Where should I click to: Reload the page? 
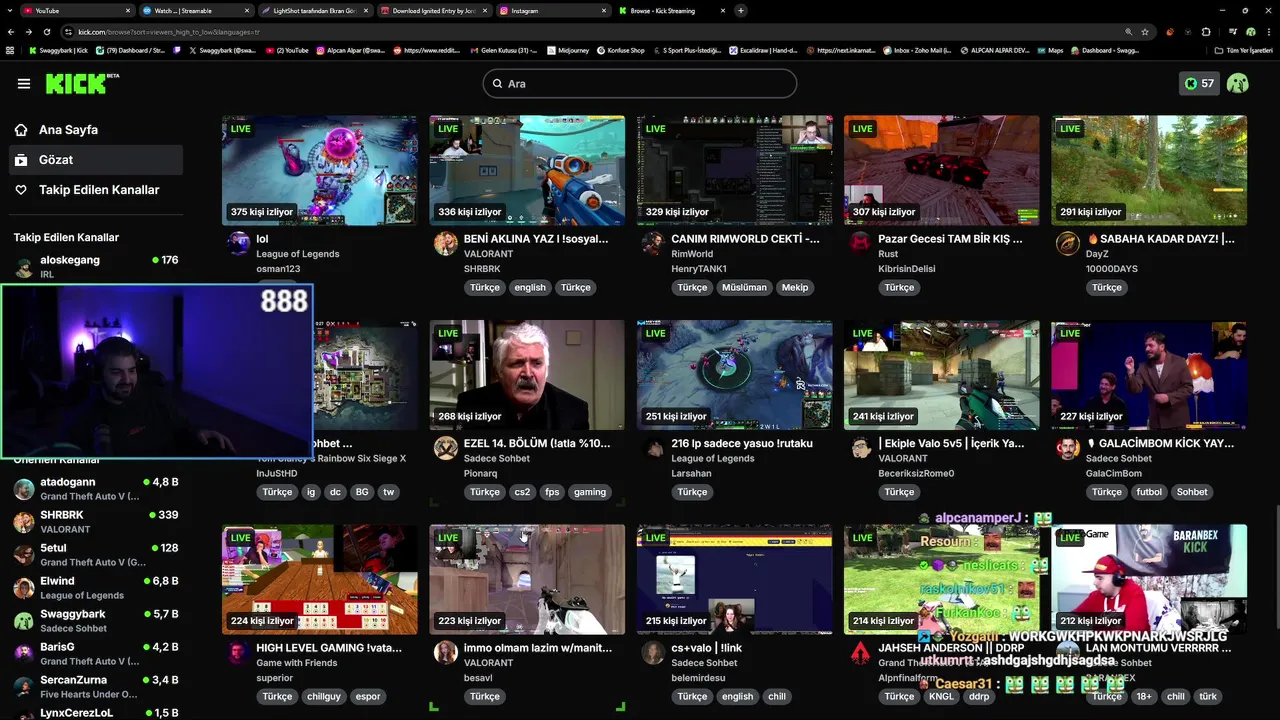(x=46, y=32)
